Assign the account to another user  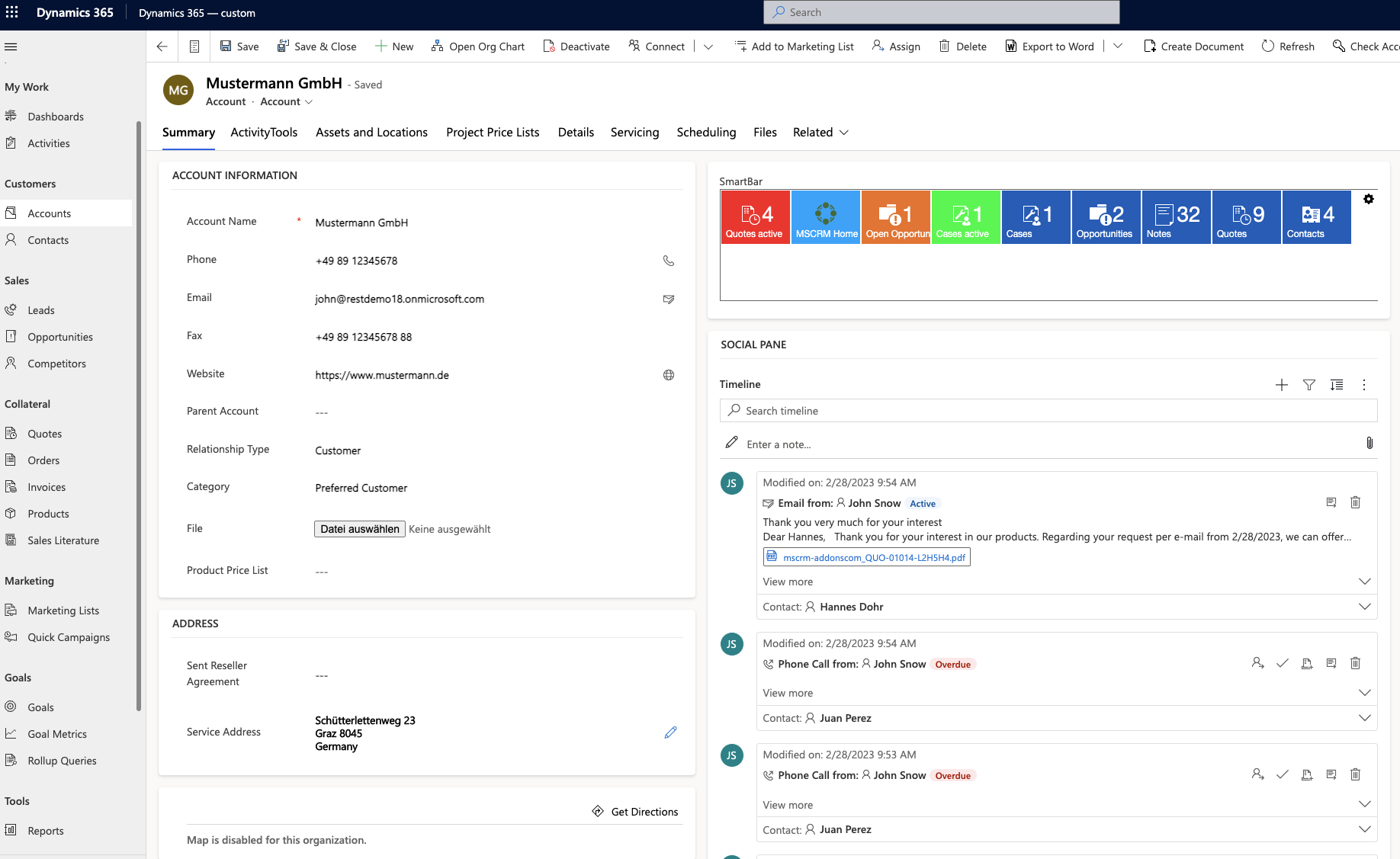click(896, 46)
